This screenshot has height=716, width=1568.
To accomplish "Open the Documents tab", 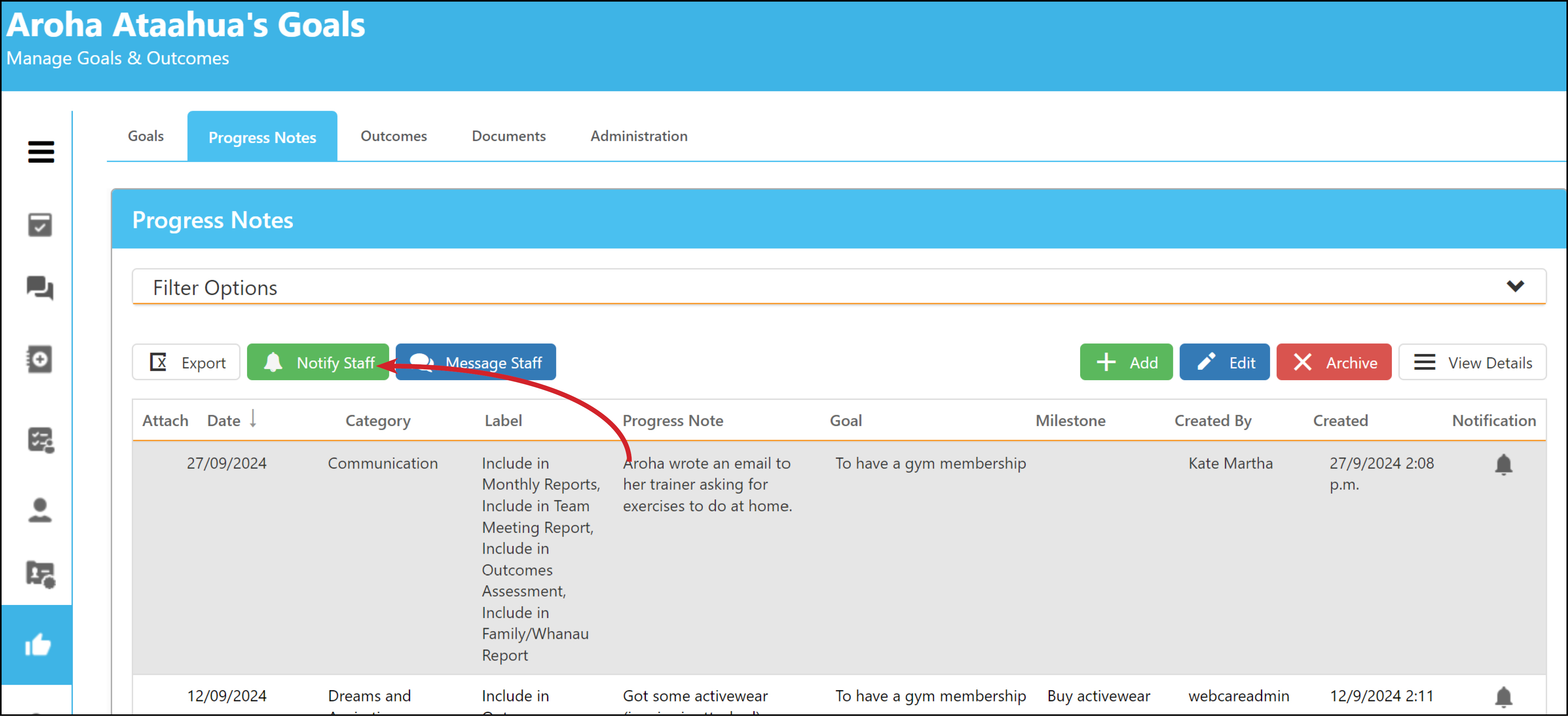I will pos(508,136).
